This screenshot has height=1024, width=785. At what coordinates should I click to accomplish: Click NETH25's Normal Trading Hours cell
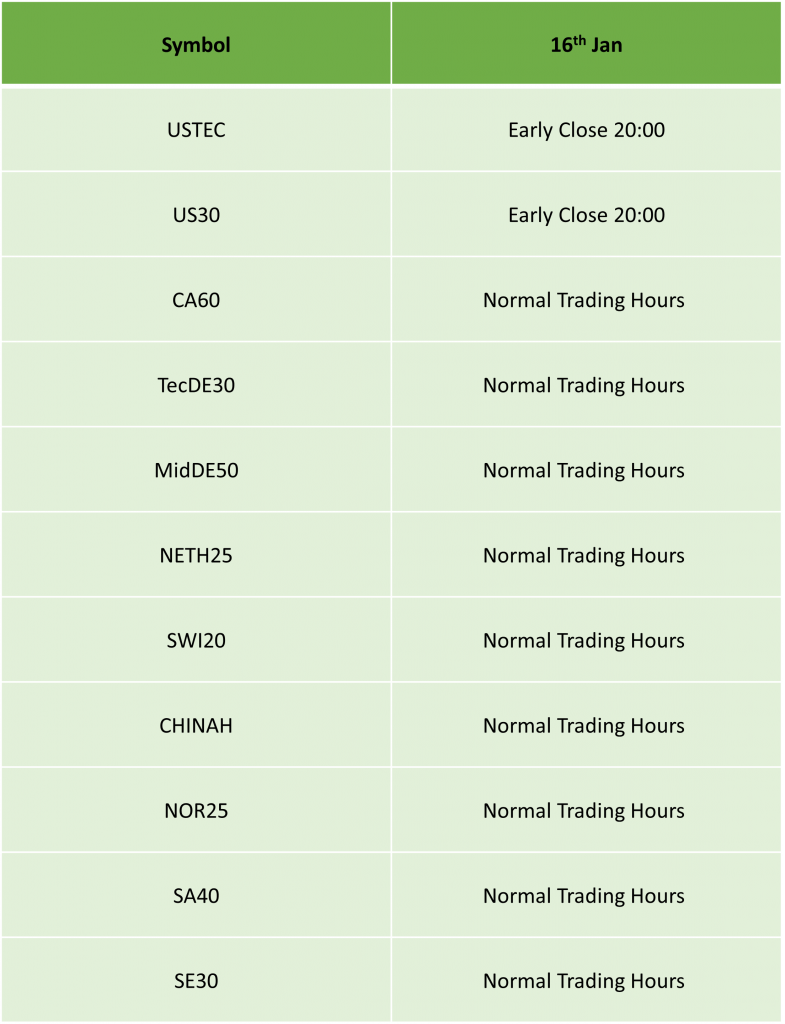coord(586,555)
